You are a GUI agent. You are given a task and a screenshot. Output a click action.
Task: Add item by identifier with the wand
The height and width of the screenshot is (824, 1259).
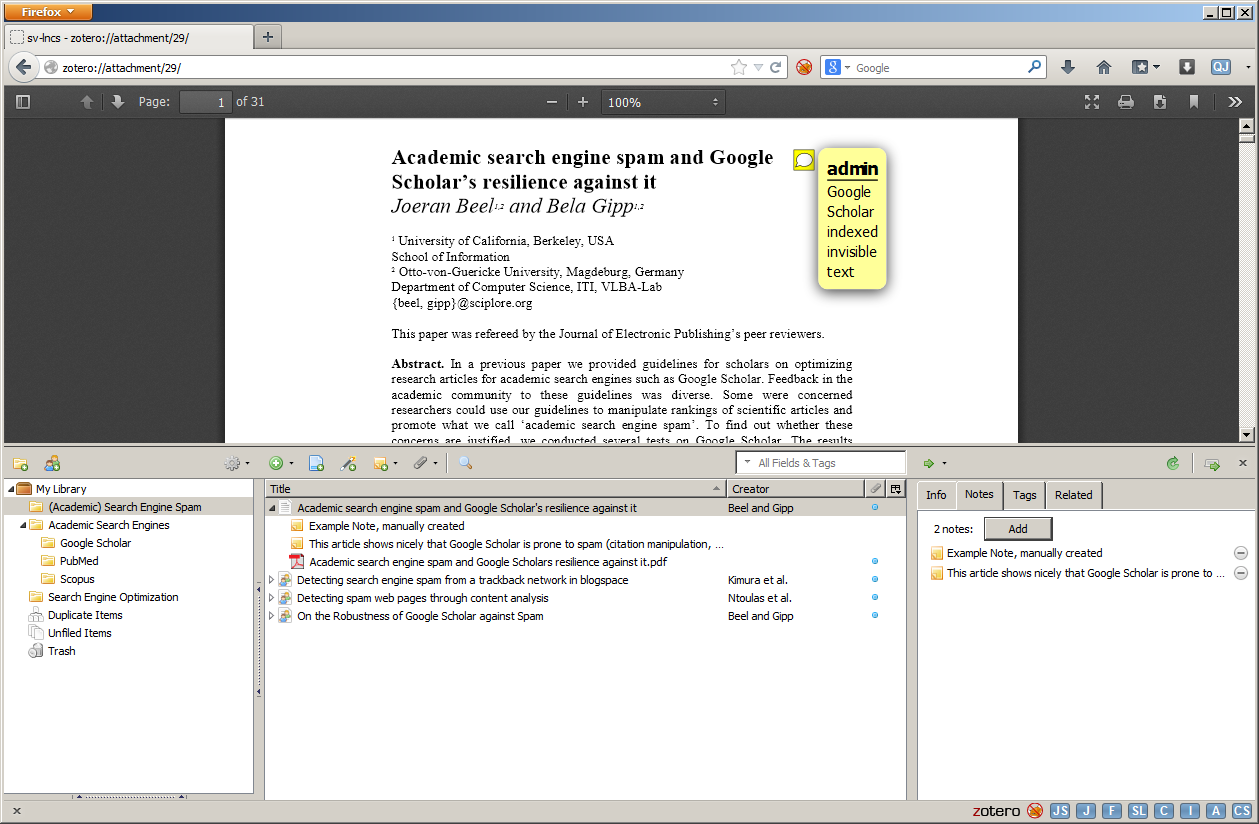[x=348, y=463]
